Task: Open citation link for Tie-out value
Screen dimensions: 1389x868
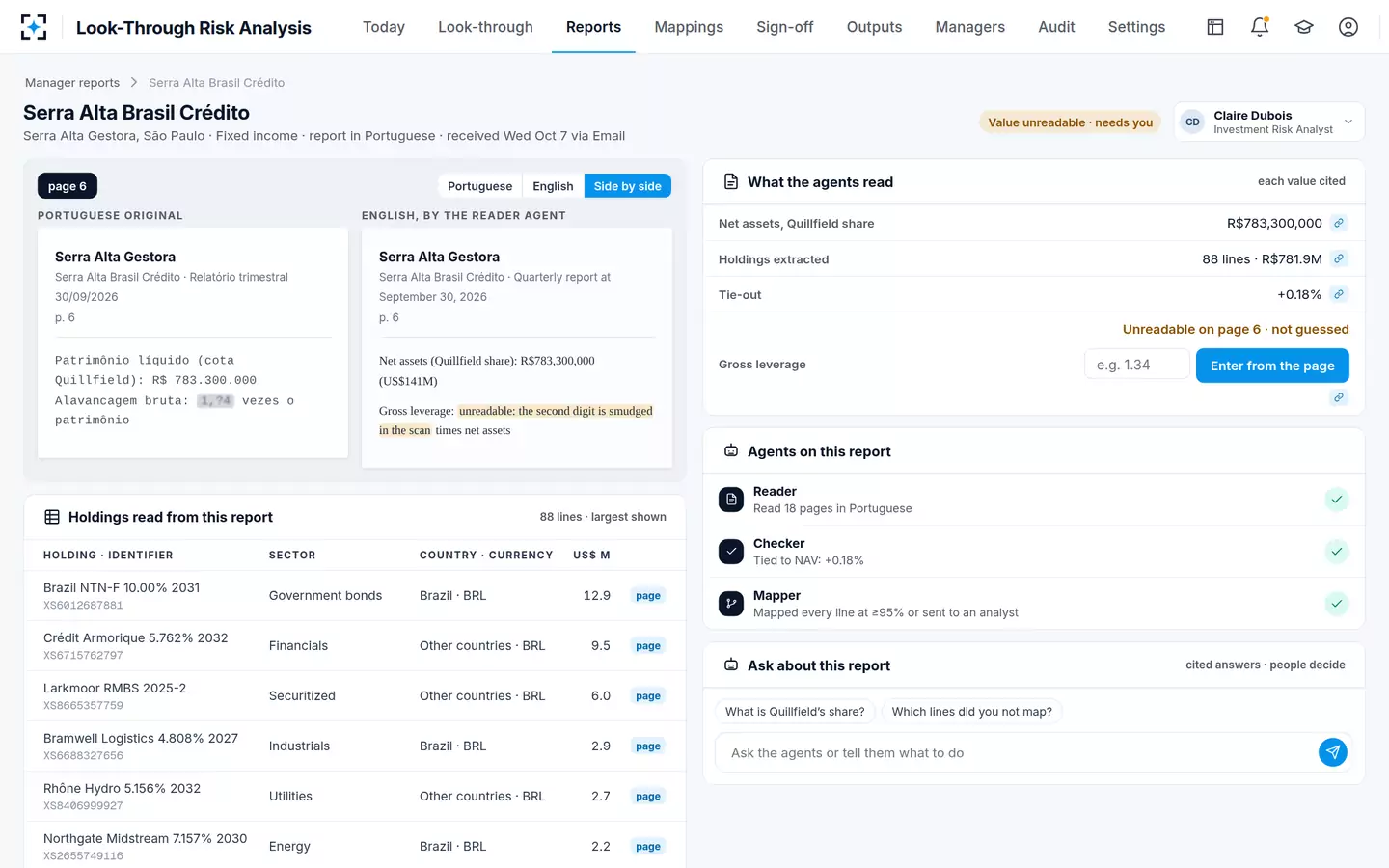Action: pyautogui.click(x=1339, y=294)
